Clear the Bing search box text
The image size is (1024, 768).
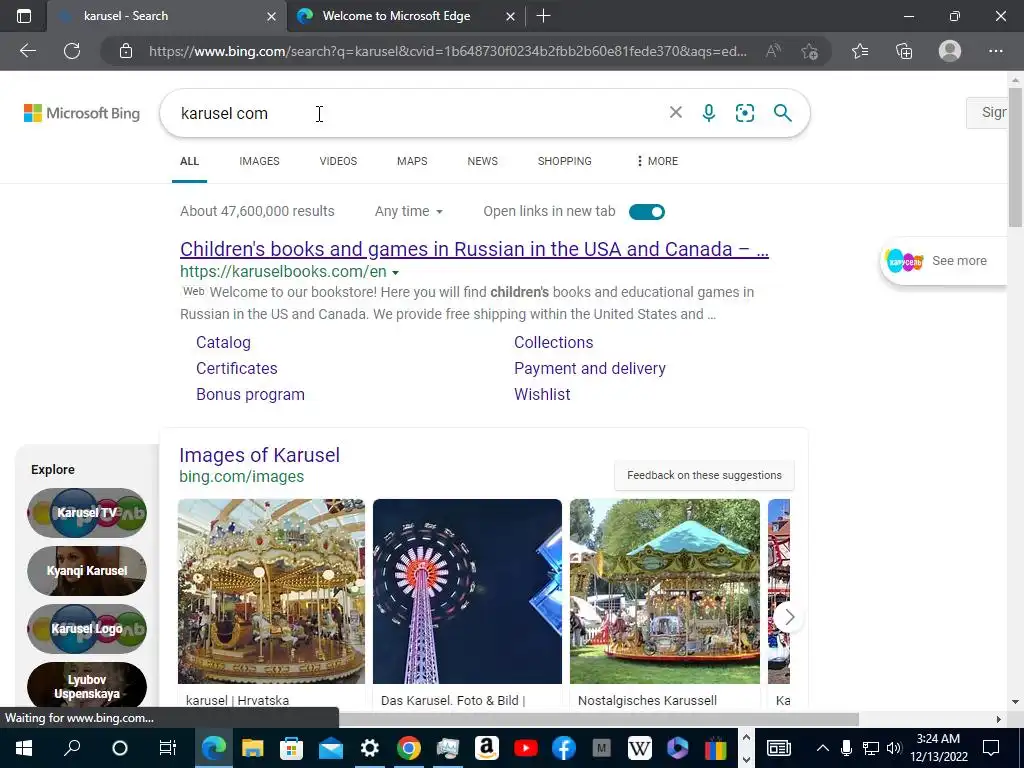pyautogui.click(x=676, y=112)
